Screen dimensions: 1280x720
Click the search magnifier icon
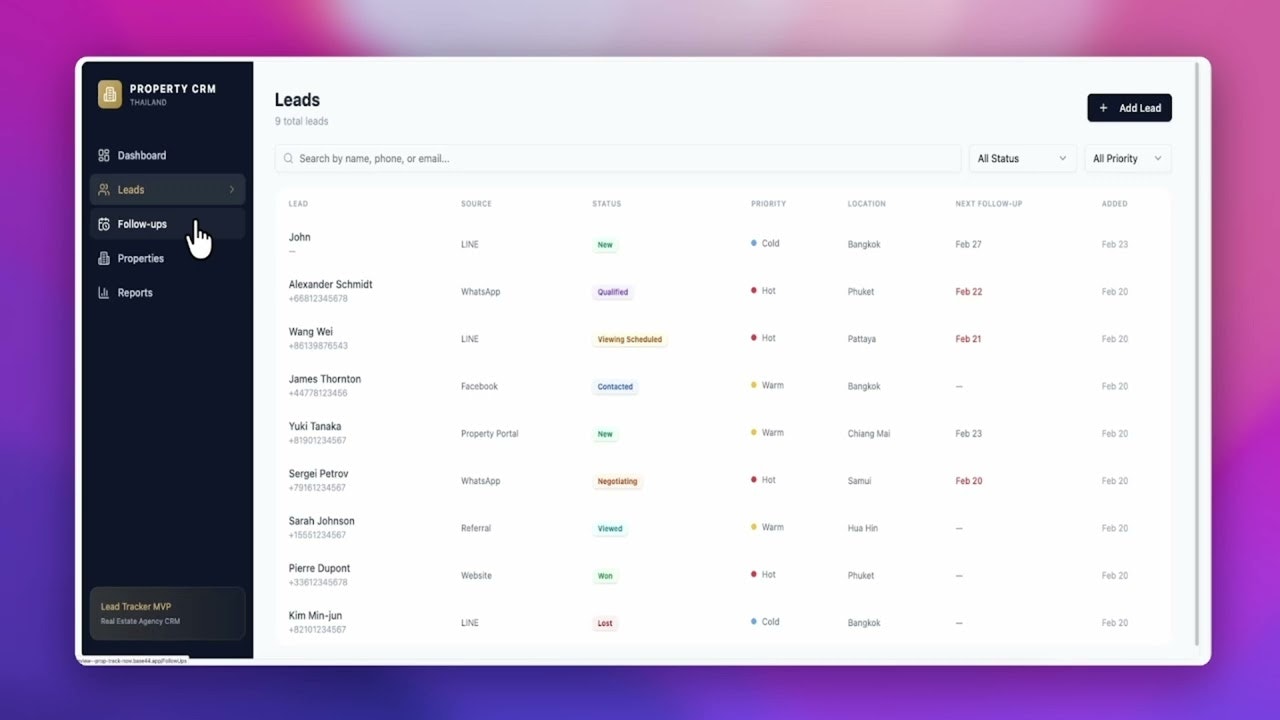click(289, 158)
